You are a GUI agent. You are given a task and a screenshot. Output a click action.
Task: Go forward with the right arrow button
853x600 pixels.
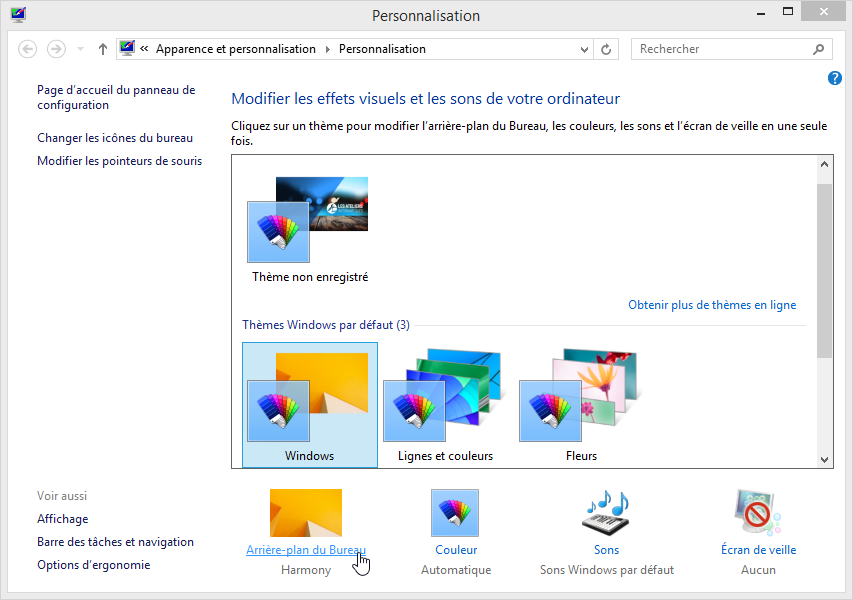pos(56,49)
